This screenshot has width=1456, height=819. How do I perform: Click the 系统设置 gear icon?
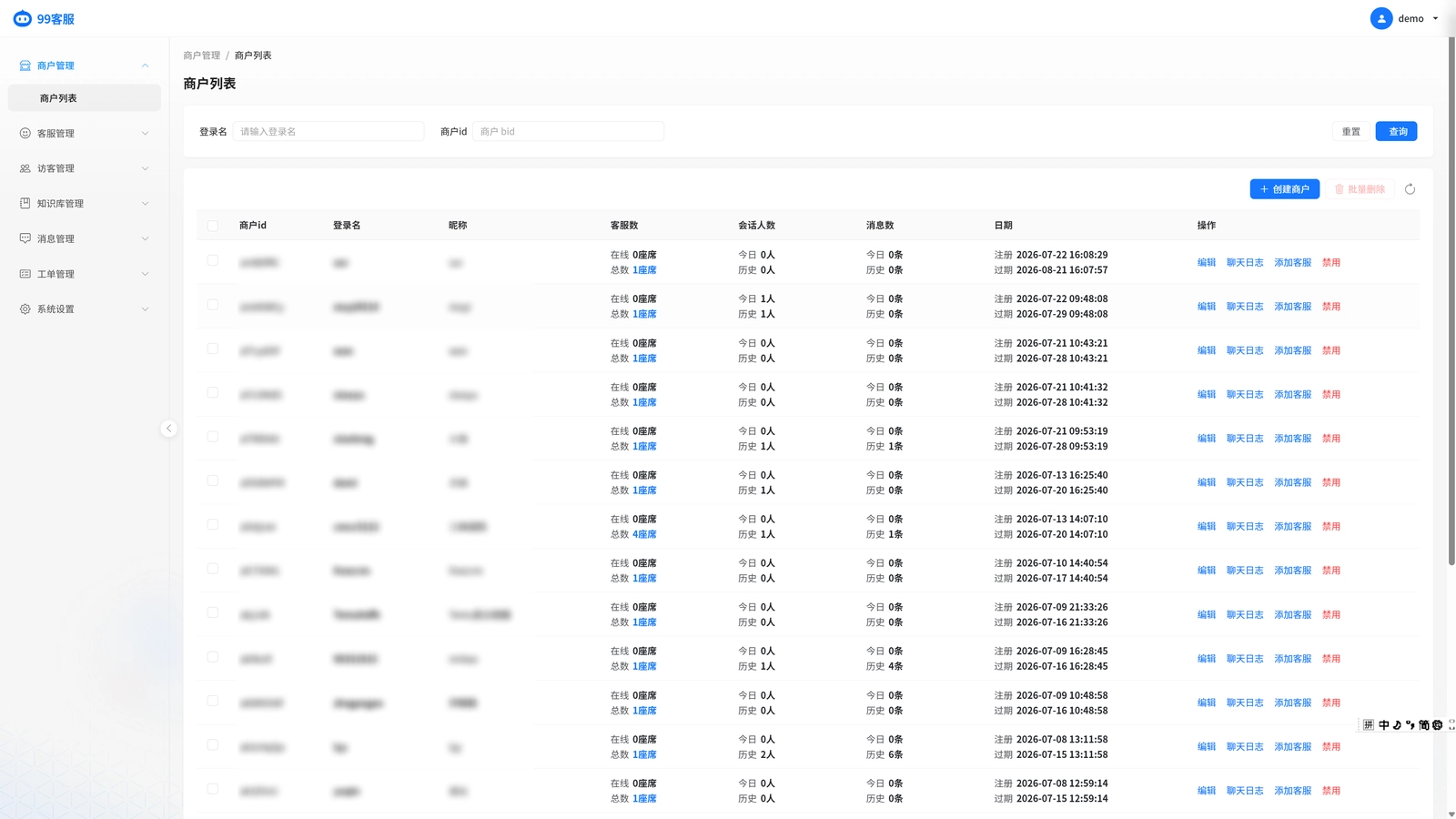[25, 309]
